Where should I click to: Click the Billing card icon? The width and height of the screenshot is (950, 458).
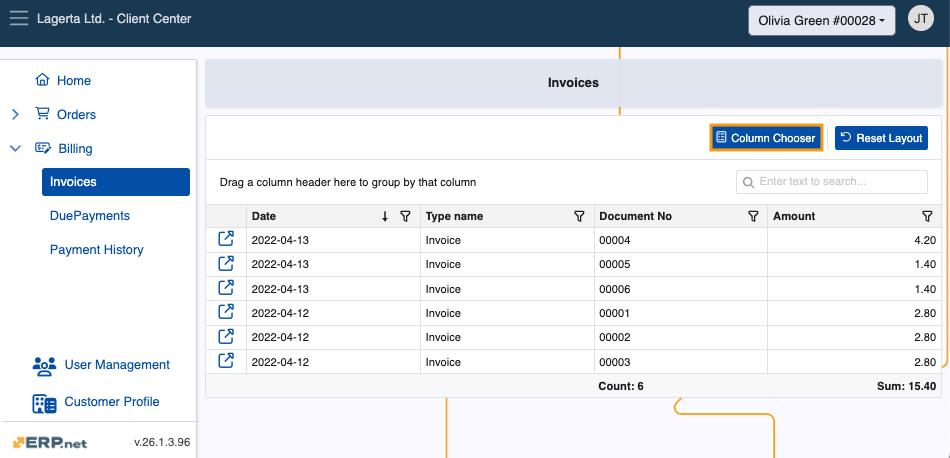[x=43, y=148]
